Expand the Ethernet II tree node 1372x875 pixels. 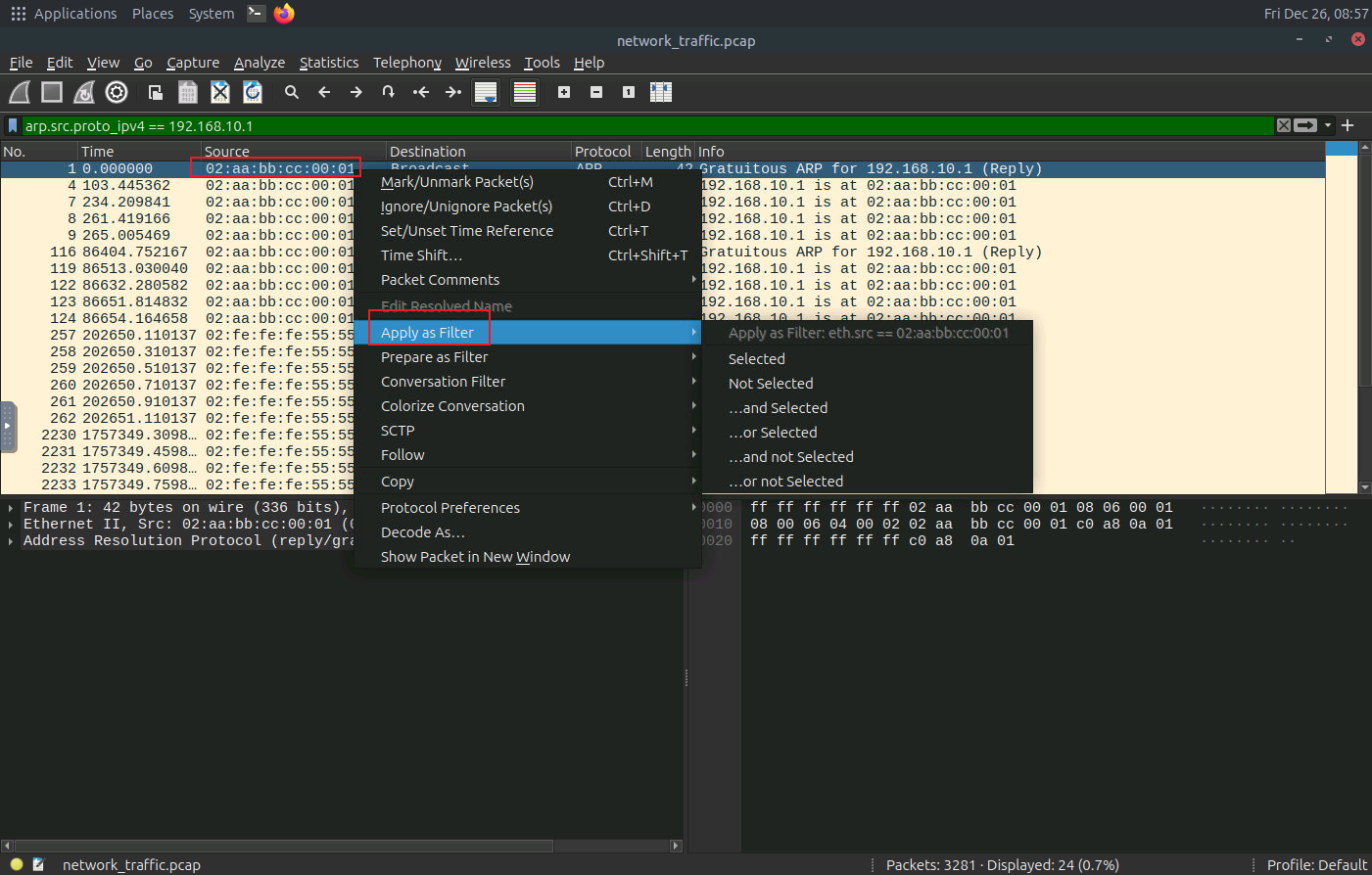coord(11,524)
